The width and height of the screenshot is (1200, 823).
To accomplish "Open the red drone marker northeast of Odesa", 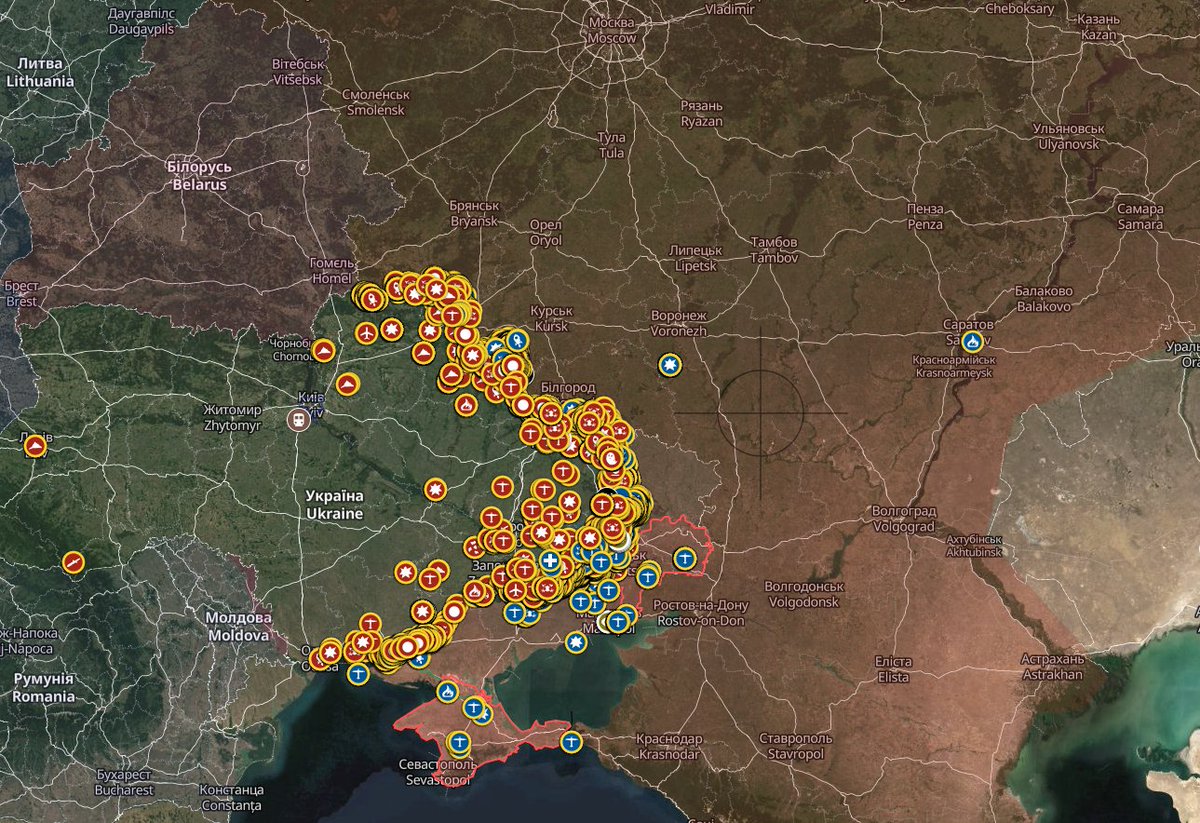I will click(x=369, y=623).
